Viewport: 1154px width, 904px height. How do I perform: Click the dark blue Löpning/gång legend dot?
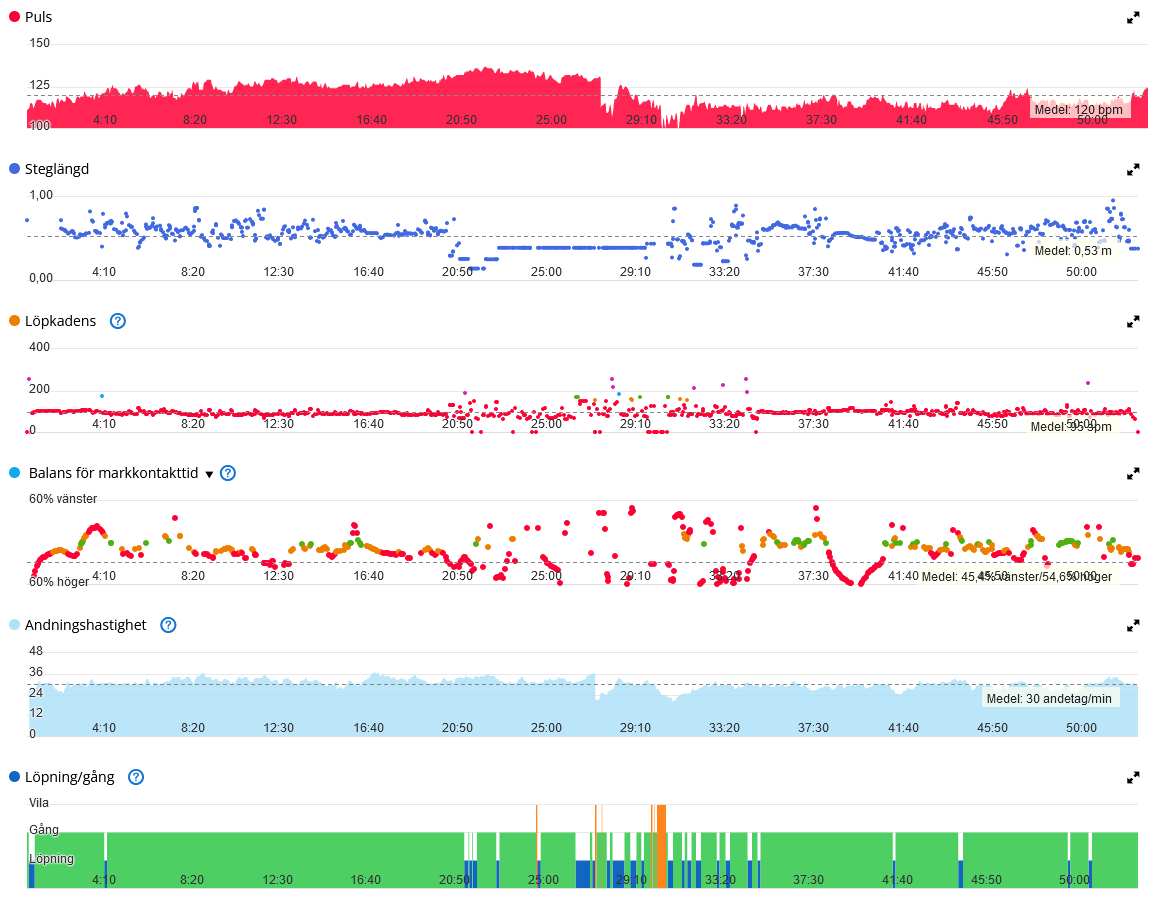pos(14,777)
